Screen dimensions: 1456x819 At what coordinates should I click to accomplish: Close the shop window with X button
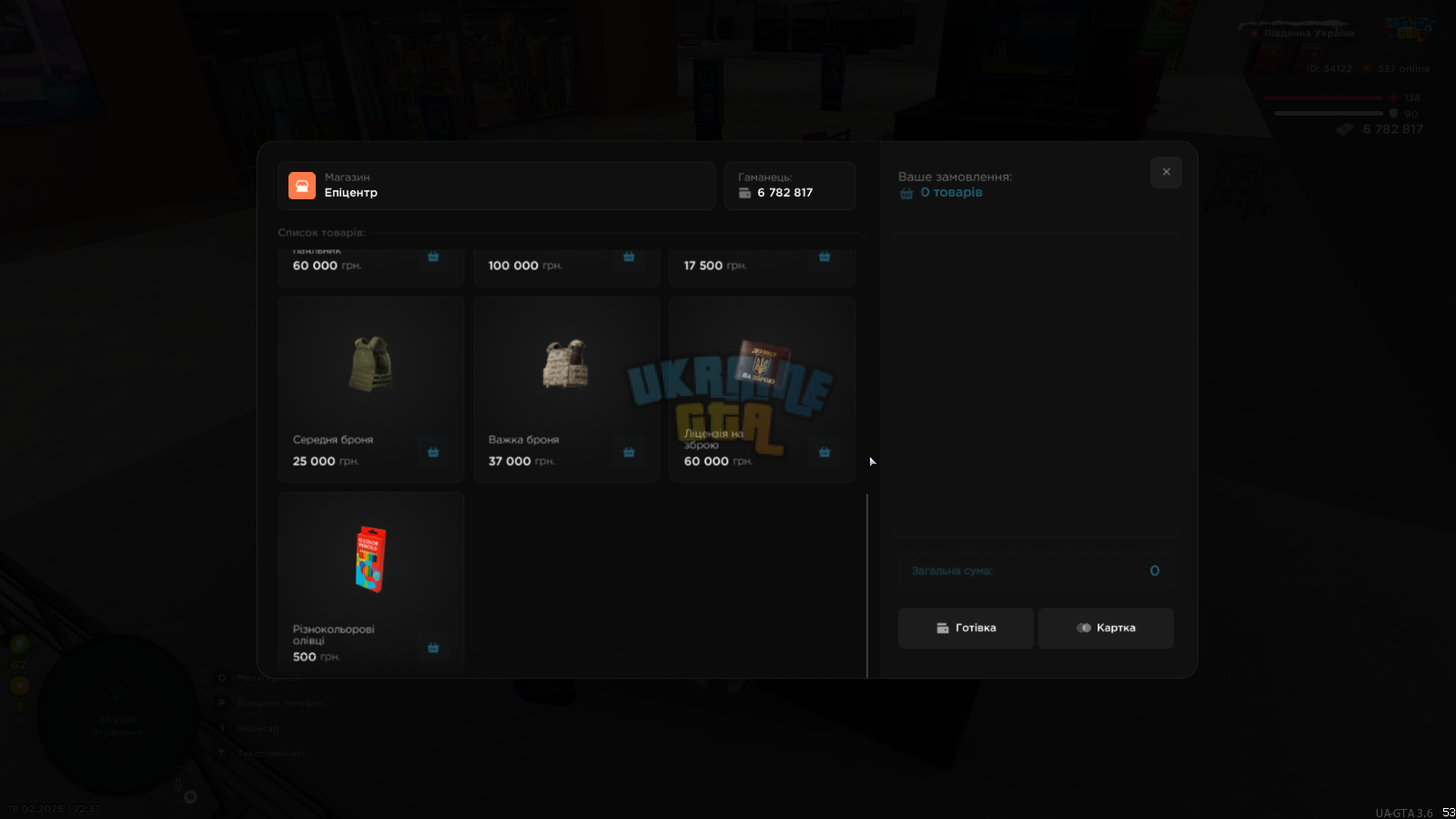pos(1166,172)
